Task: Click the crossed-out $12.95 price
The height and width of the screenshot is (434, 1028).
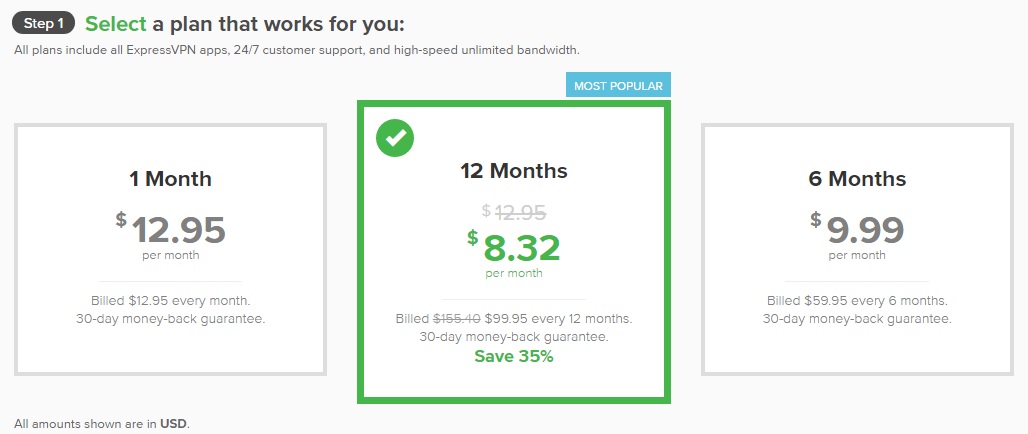Action: [514, 211]
